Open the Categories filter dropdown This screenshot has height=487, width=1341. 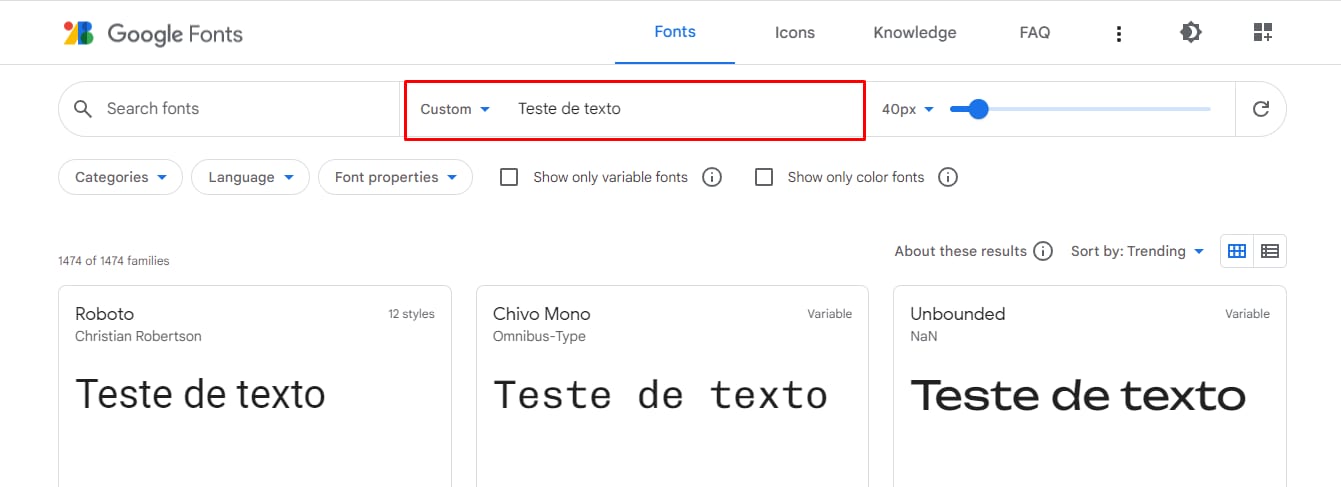120,177
